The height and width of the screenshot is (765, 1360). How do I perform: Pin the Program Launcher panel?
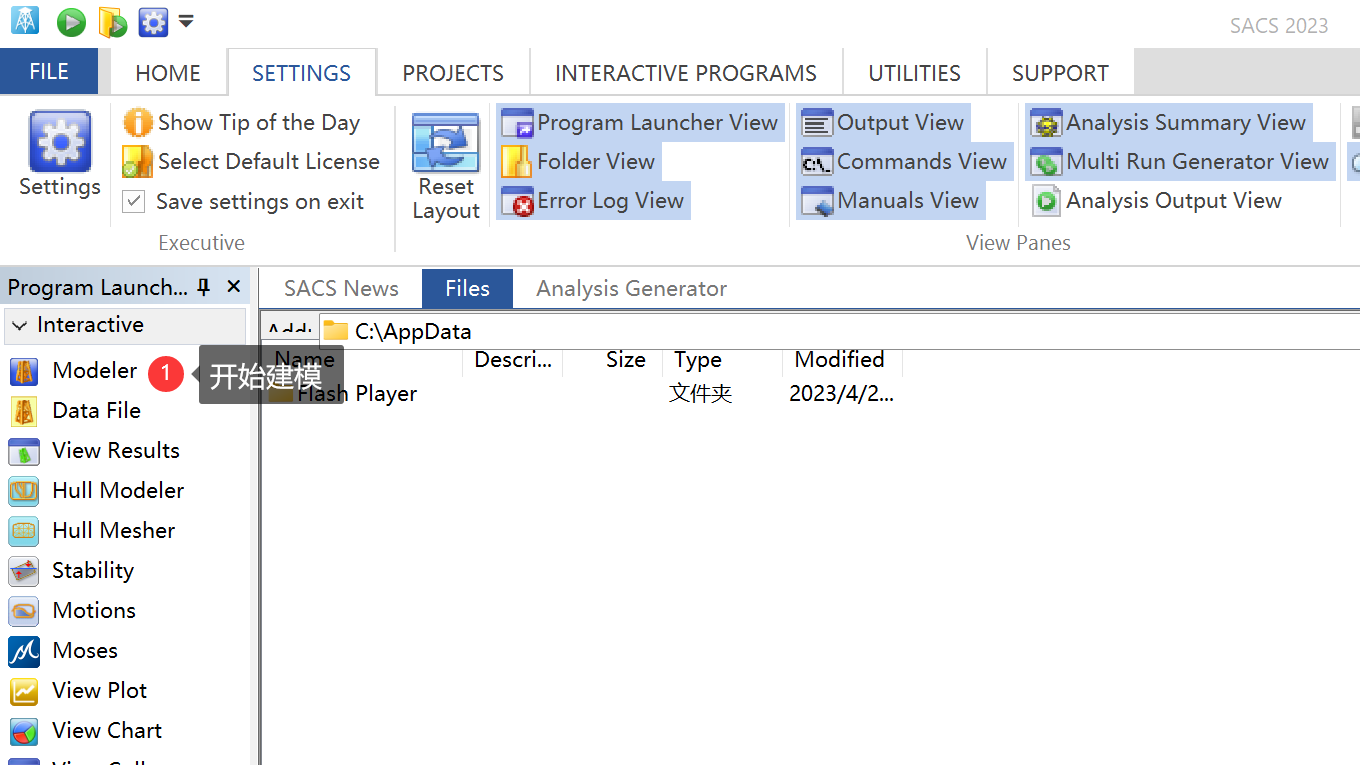tap(204, 288)
